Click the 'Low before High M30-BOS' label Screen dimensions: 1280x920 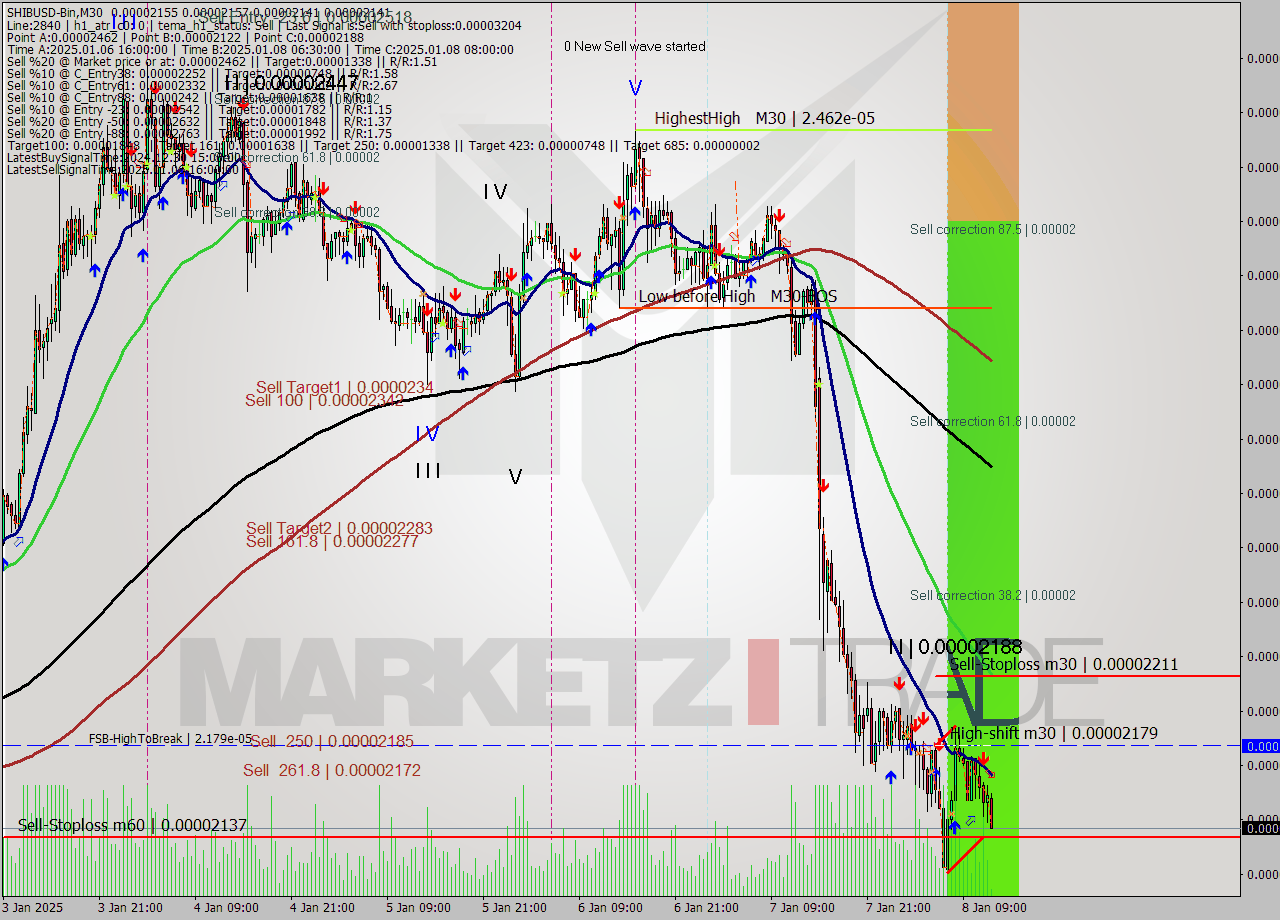[738, 296]
